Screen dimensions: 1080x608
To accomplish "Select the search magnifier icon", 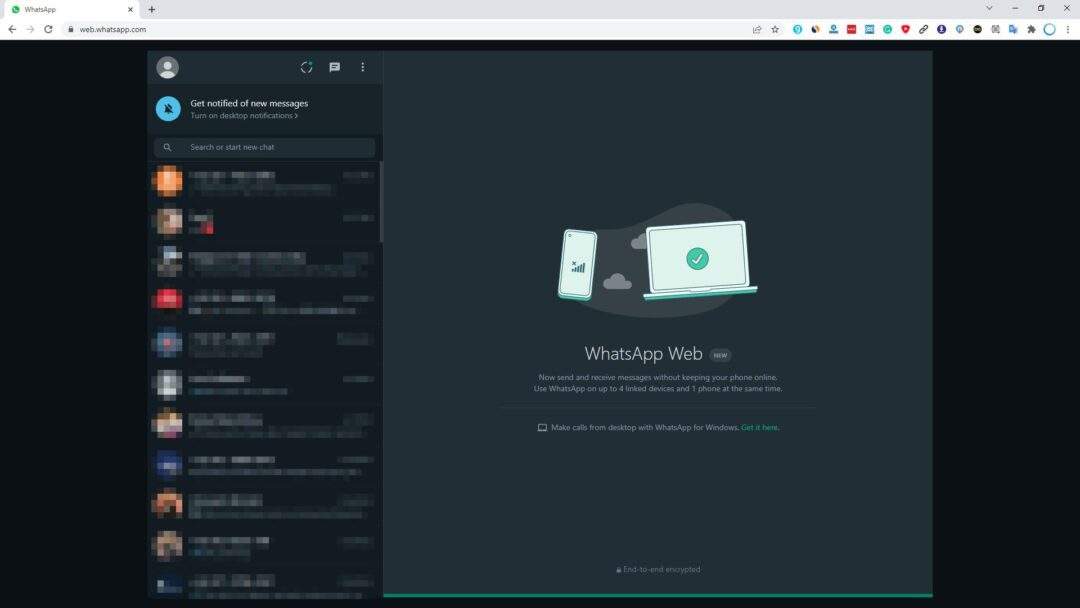I will pos(167,147).
